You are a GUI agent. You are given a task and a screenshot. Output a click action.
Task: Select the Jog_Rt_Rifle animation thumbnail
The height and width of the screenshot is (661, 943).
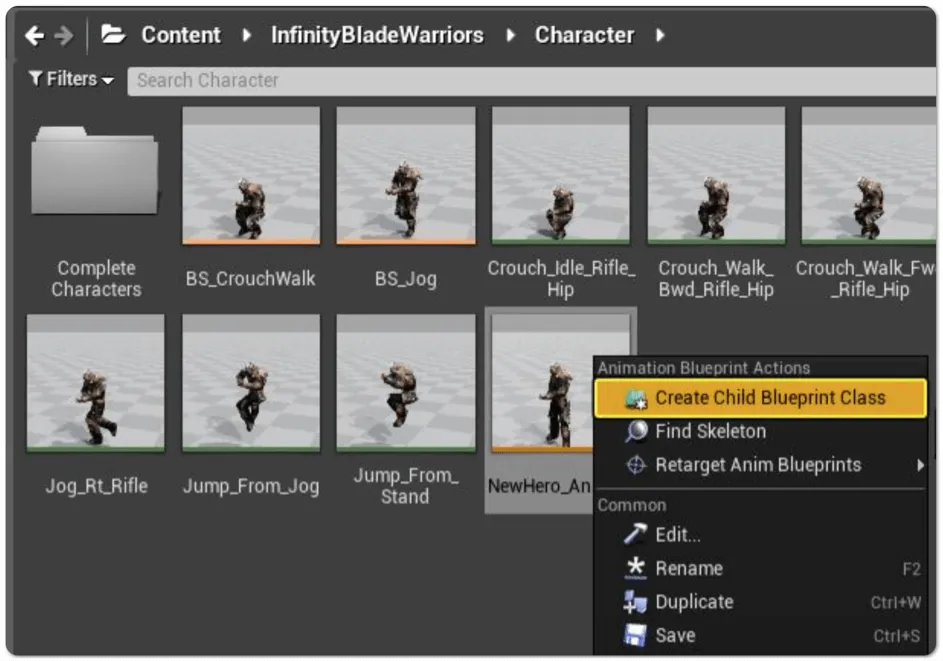[96, 383]
